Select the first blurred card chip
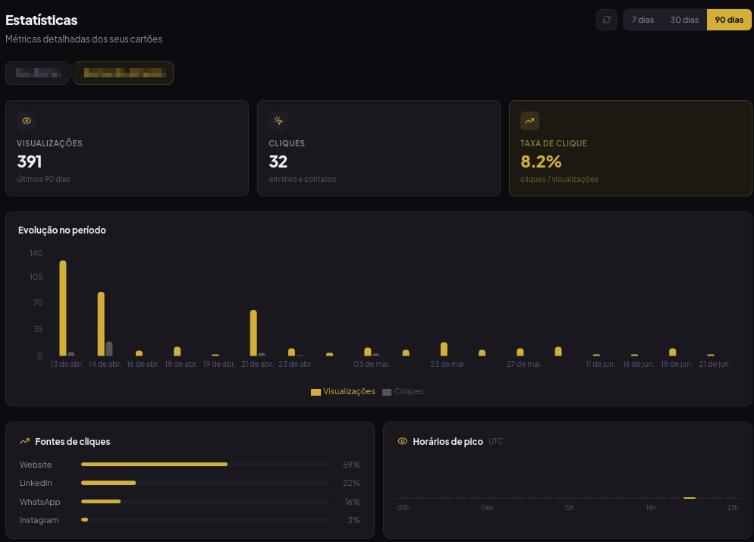The width and height of the screenshot is (754, 542). click(x=38, y=73)
